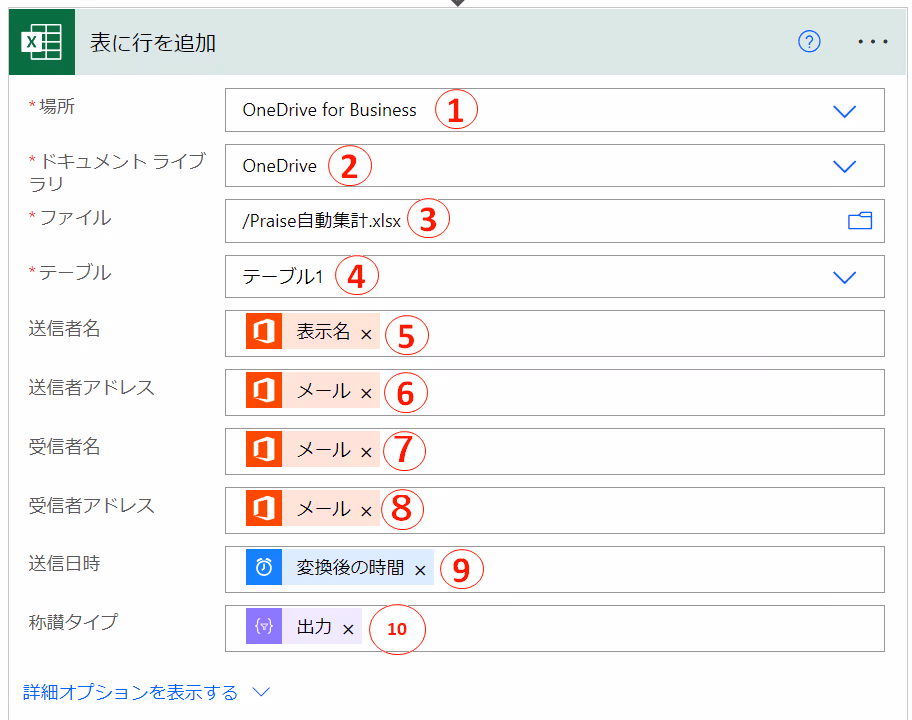Remove the 出力 token
The width and height of the screenshot is (912, 720).
(x=348, y=630)
